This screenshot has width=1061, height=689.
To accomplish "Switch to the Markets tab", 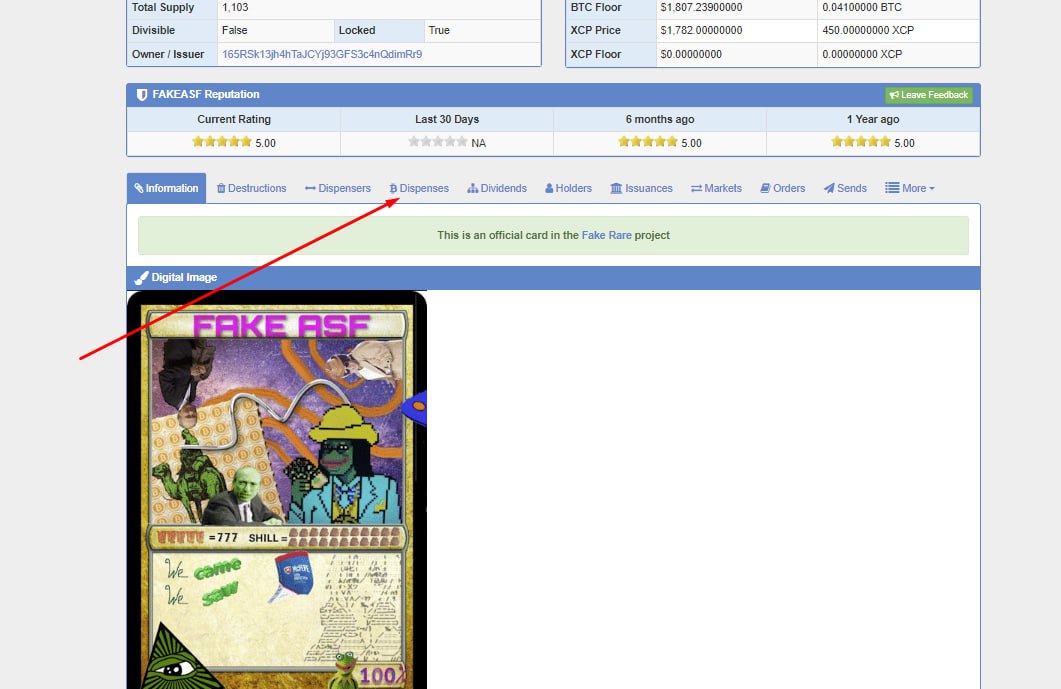I will tap(716, 188).
